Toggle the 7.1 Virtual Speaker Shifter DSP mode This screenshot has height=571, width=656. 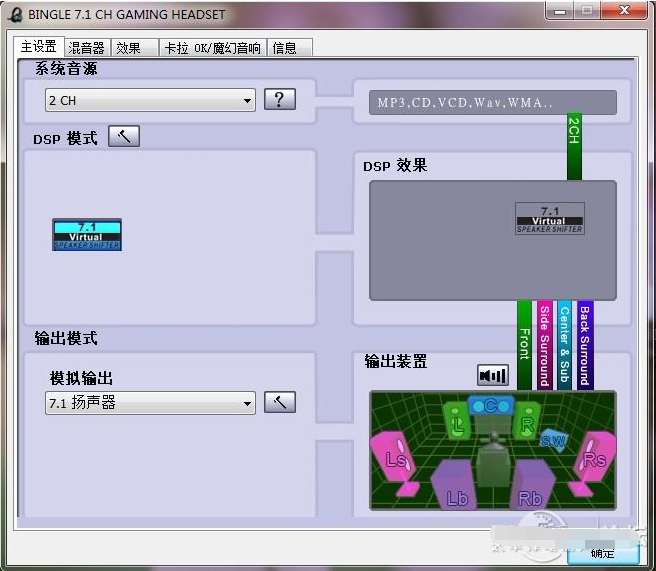click(87, 235)
